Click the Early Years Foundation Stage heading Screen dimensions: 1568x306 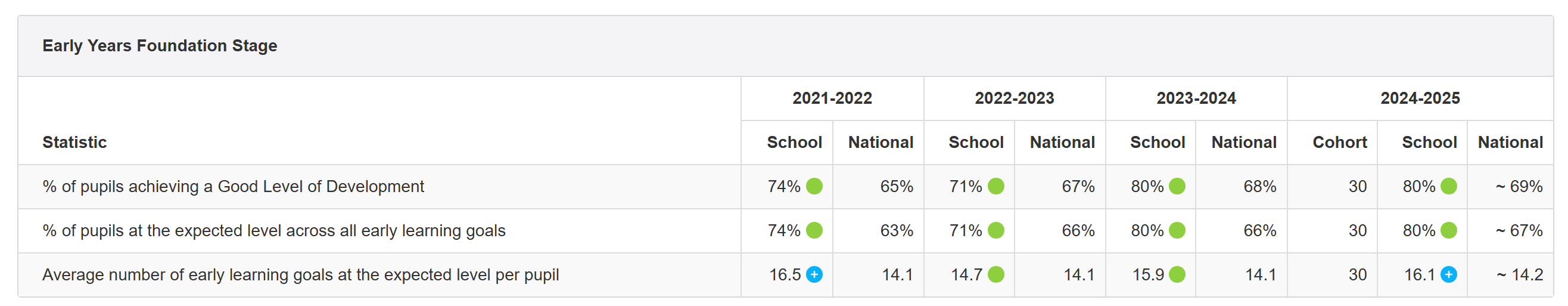[x=160, y=46]
